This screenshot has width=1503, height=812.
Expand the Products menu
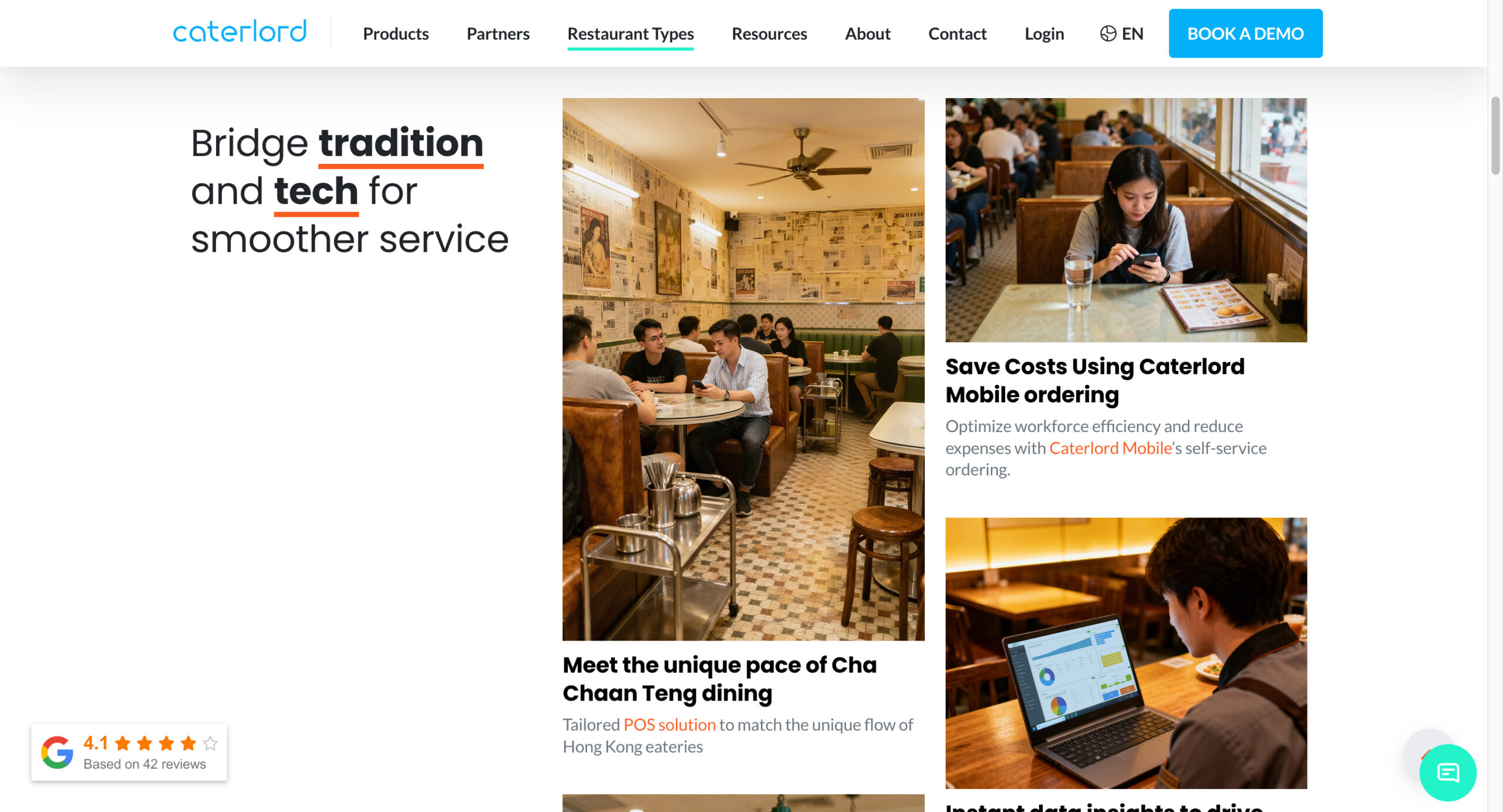click(x=396, y=33)
